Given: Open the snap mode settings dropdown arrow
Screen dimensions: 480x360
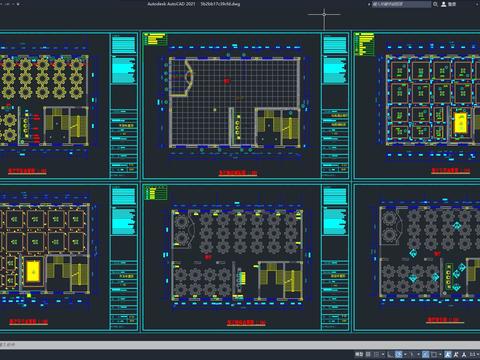Looking at the screenshot, I should point(383,354).
